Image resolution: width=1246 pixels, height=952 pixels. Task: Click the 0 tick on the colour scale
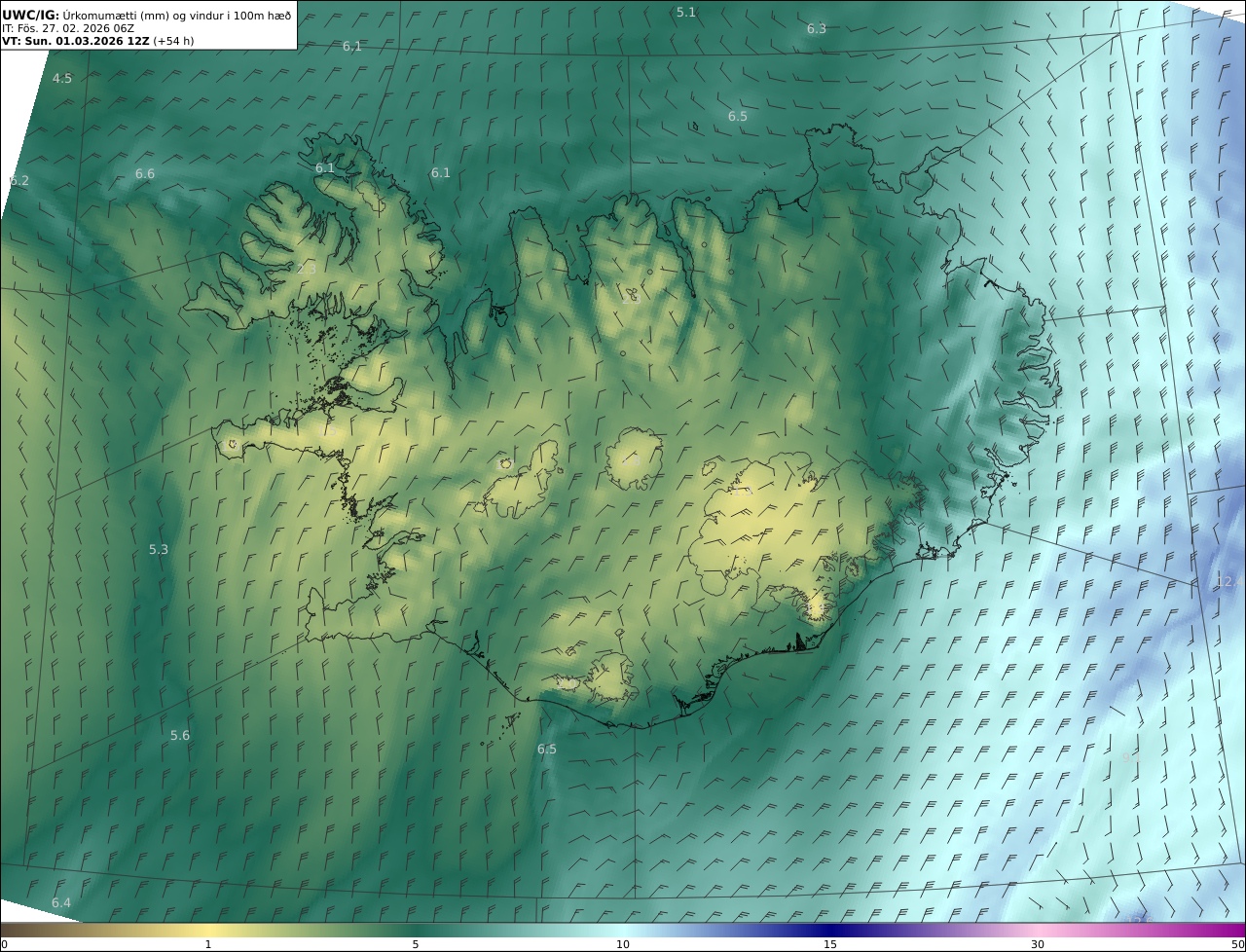(4, 944)
